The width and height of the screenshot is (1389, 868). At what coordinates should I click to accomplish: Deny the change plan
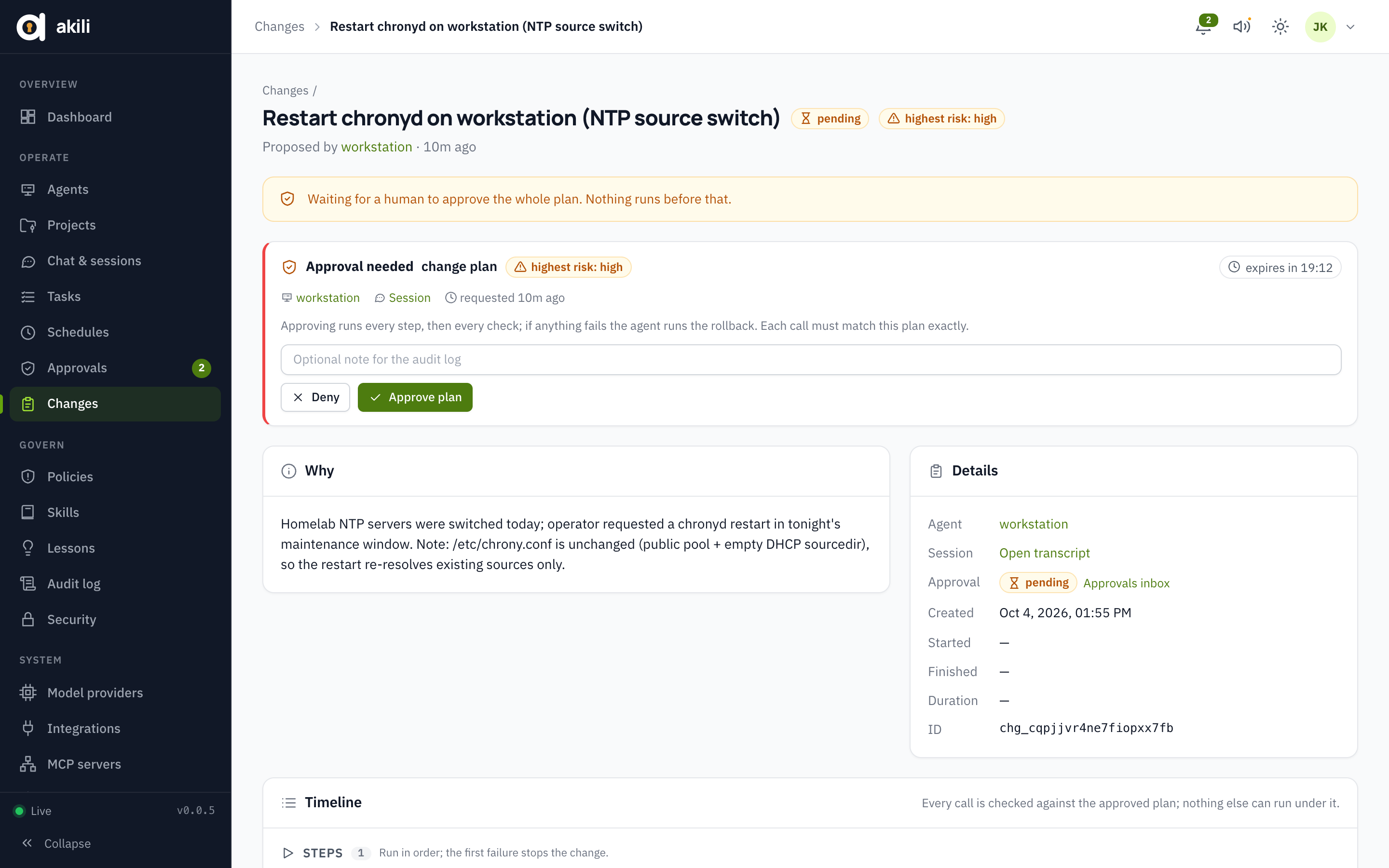point(315,397)
